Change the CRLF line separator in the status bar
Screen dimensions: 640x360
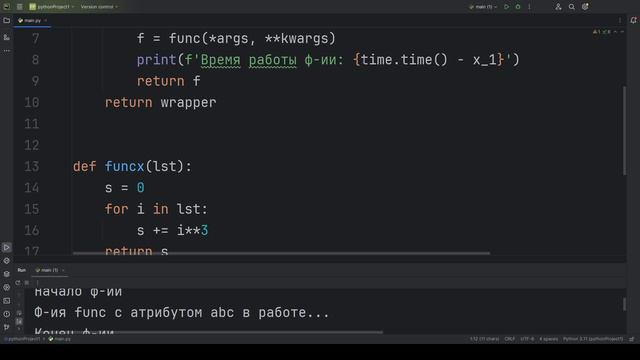pos(509,339)
